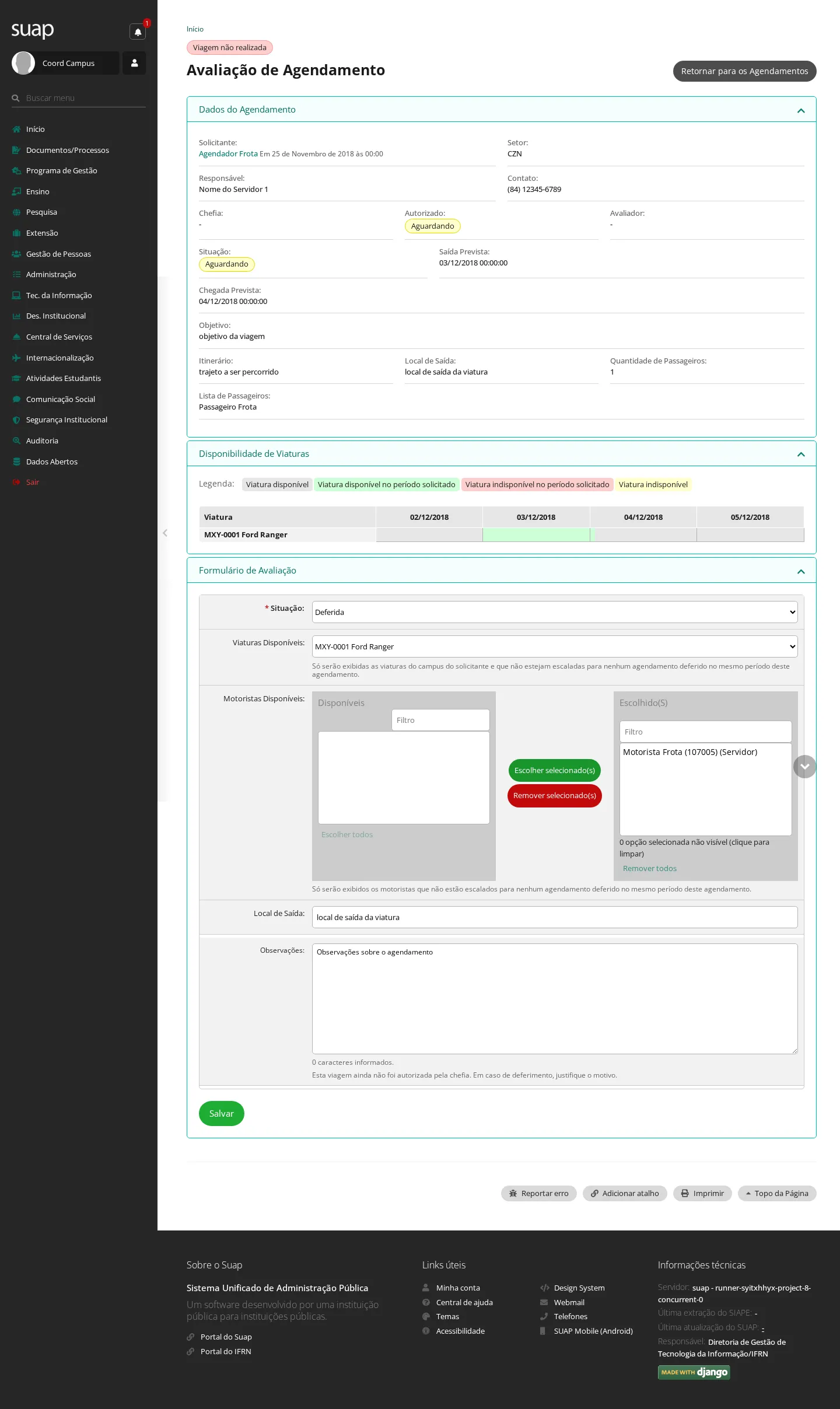Click the Salvar button
Viewport: 840px width, 1409px height.
point(222,1113)
